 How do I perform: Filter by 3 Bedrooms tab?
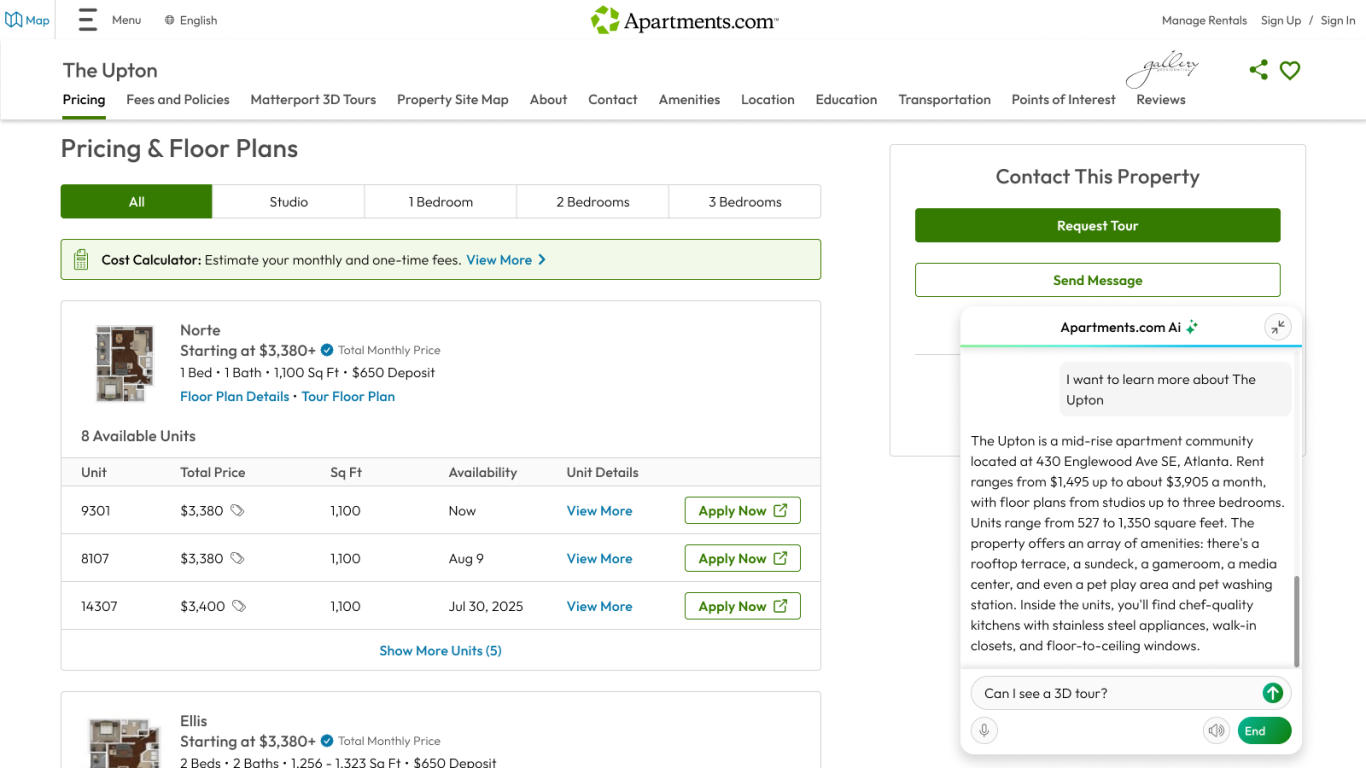pos(745,201)
